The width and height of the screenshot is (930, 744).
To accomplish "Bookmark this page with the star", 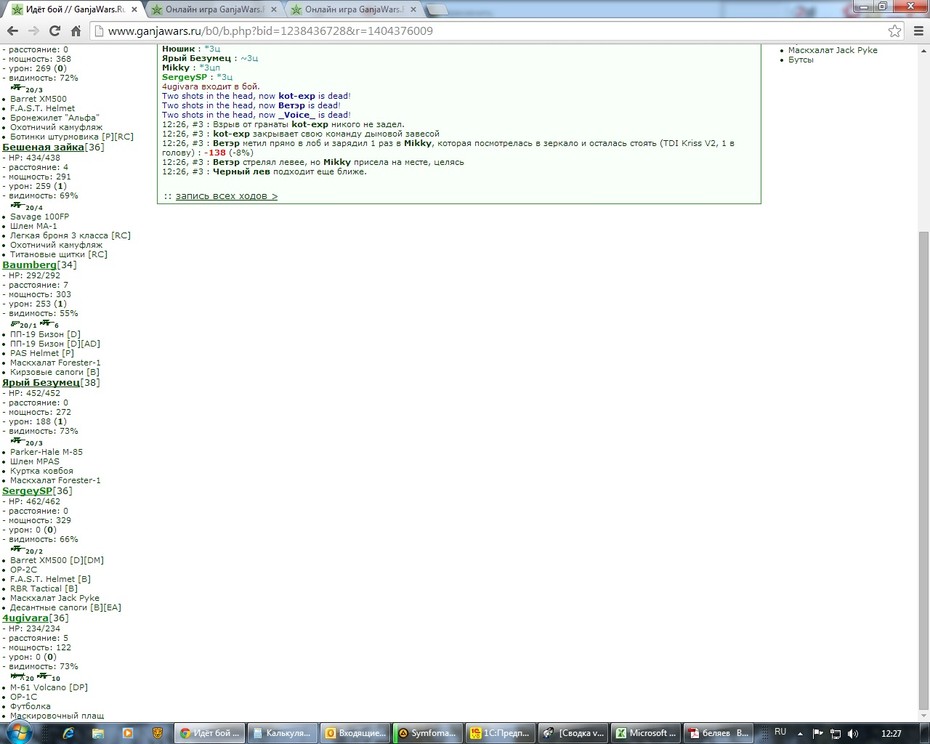I will tap(894, 31).
